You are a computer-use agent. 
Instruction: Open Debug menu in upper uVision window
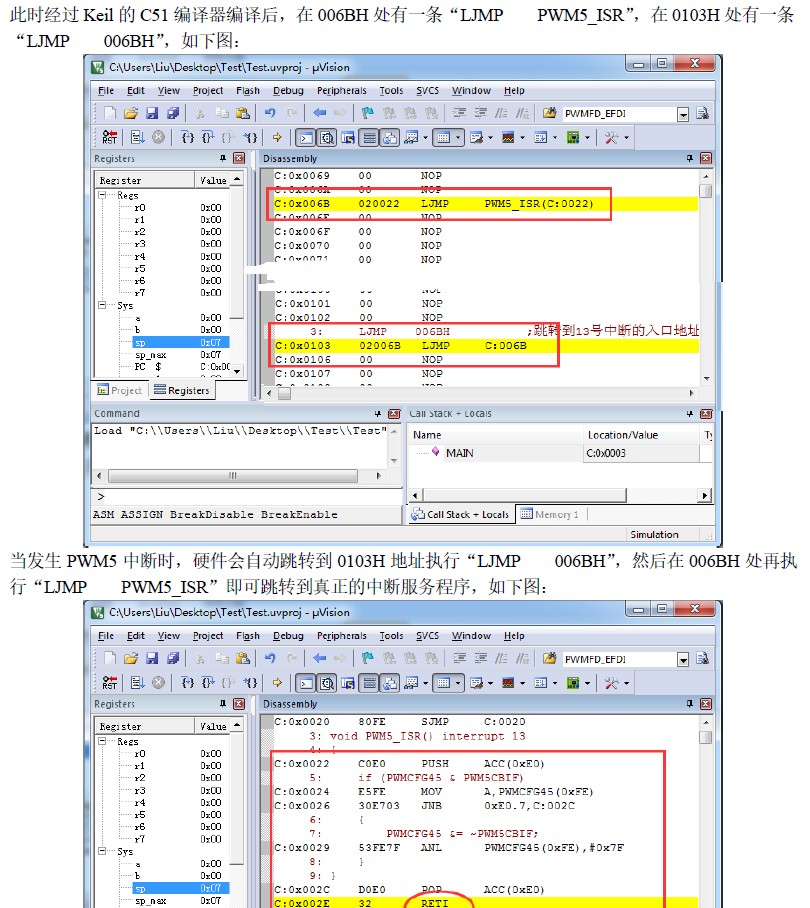288,90
